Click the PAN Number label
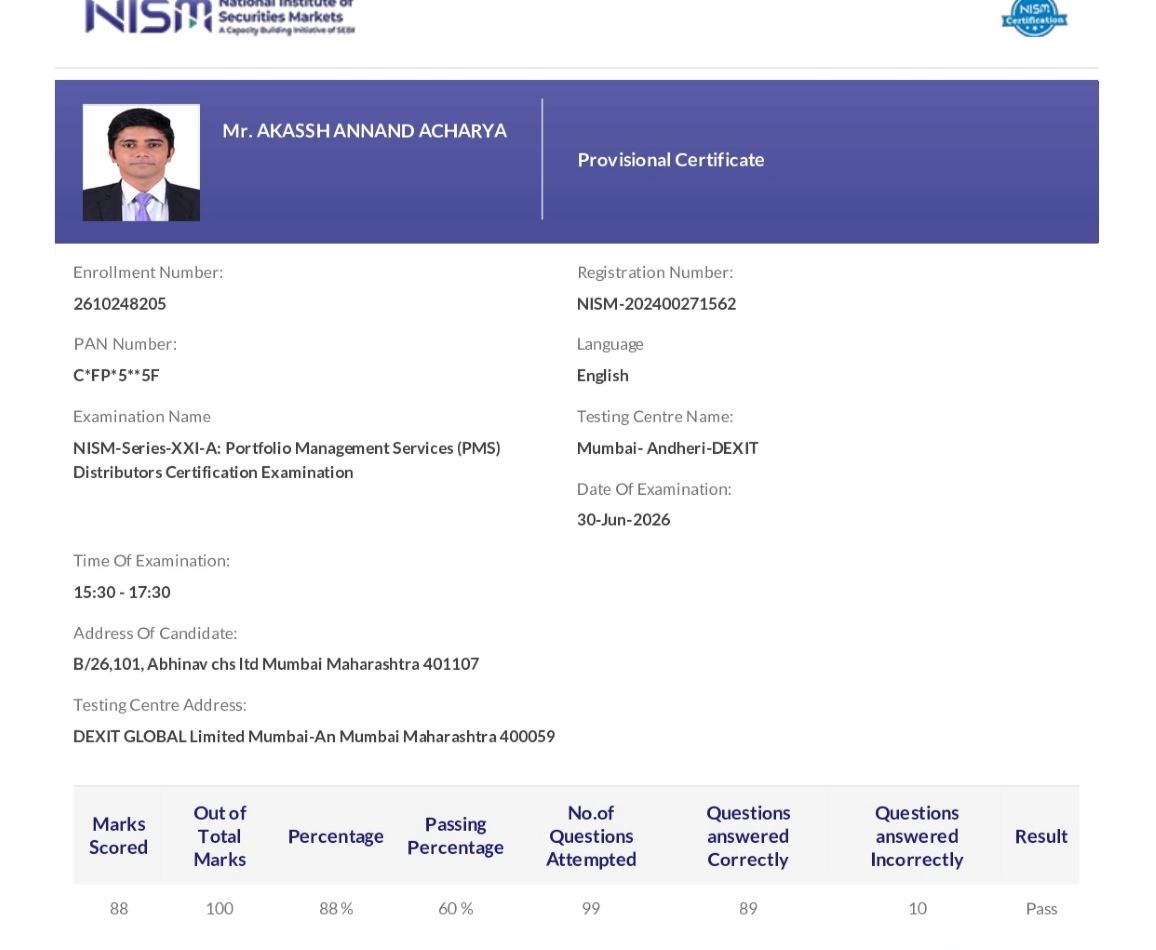The image size is (1156, 950). pyautogui.click(x=125, y=344)
